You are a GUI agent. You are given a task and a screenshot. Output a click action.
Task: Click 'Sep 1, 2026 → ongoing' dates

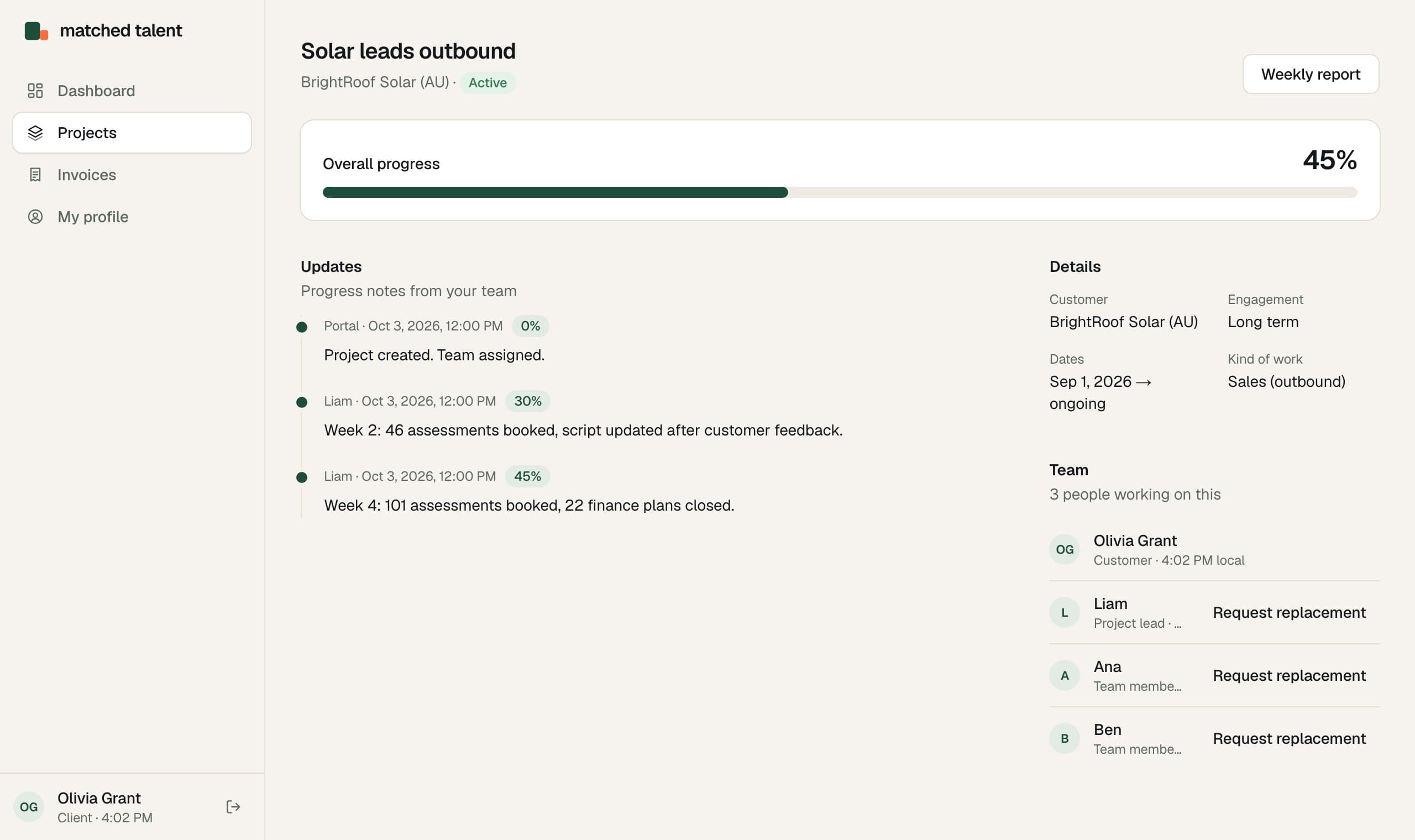tap(1100, 392)
